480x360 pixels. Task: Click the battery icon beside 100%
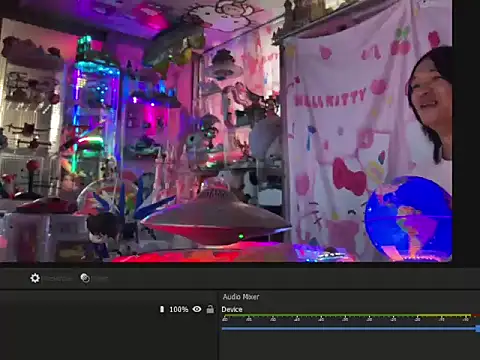162,309
